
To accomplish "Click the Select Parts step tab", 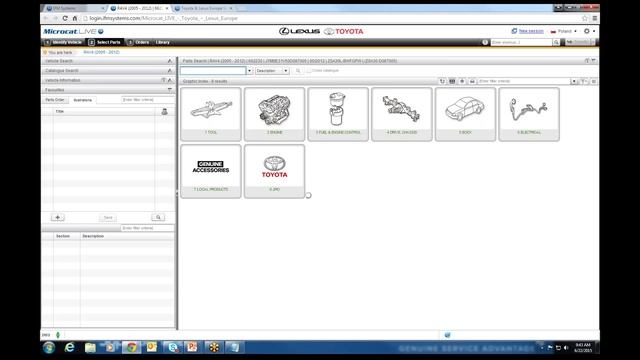I will click(105, 42).
